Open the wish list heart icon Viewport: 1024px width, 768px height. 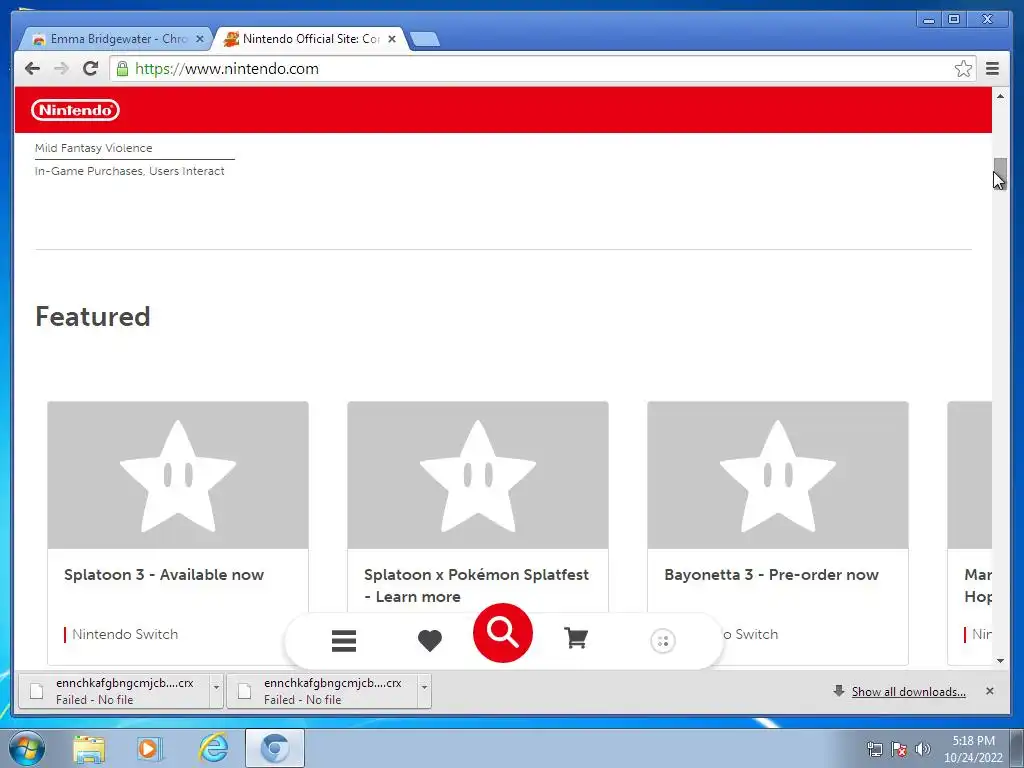(x=430, y=641)
